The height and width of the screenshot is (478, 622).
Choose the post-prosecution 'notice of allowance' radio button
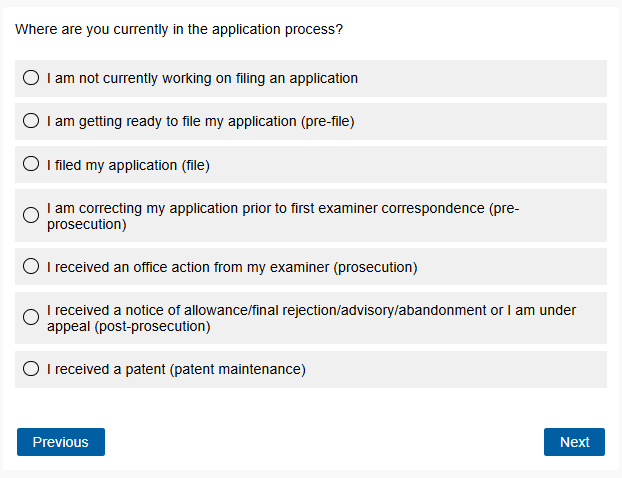tap(31, 317)
